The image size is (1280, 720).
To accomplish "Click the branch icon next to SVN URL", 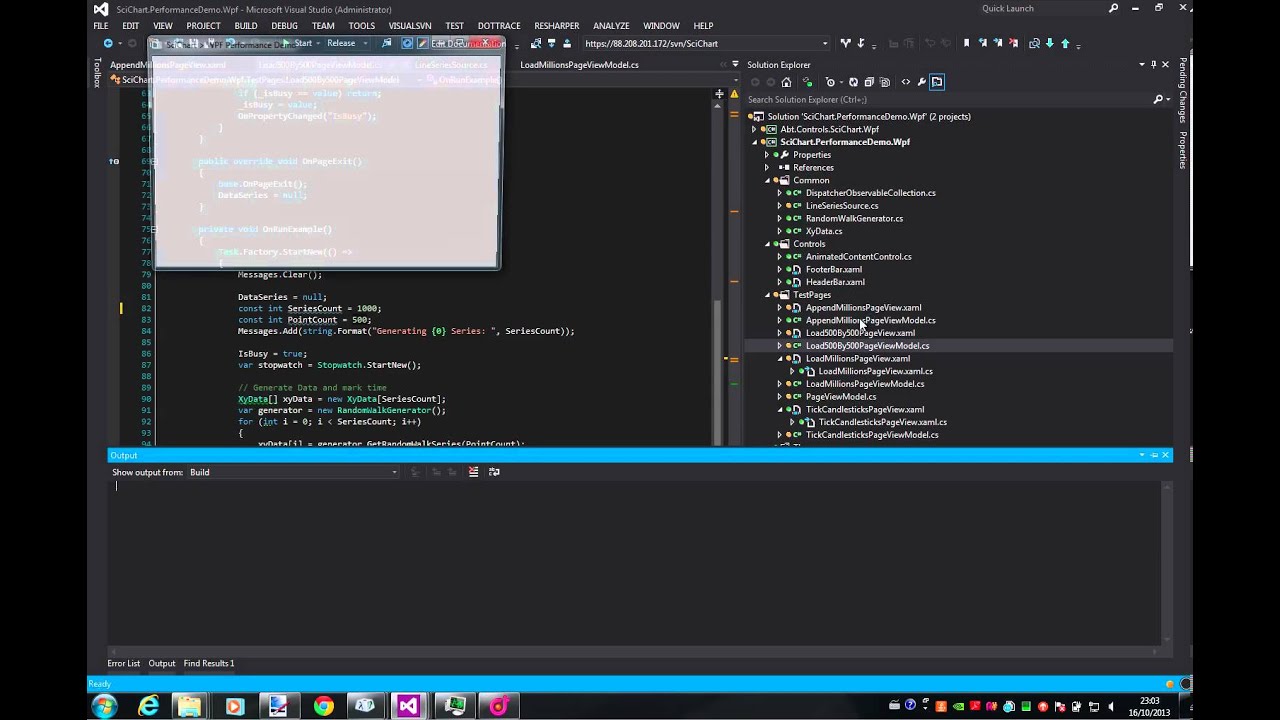I will tap(845, 43).
